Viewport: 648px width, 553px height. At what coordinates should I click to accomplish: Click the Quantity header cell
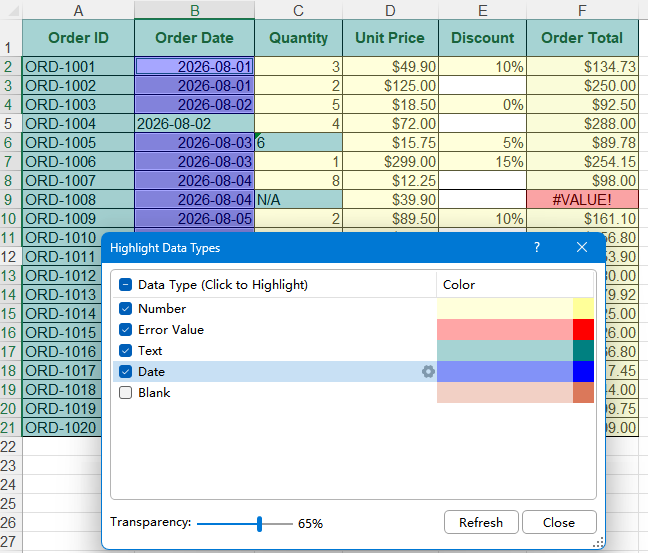tap(298, 38)
